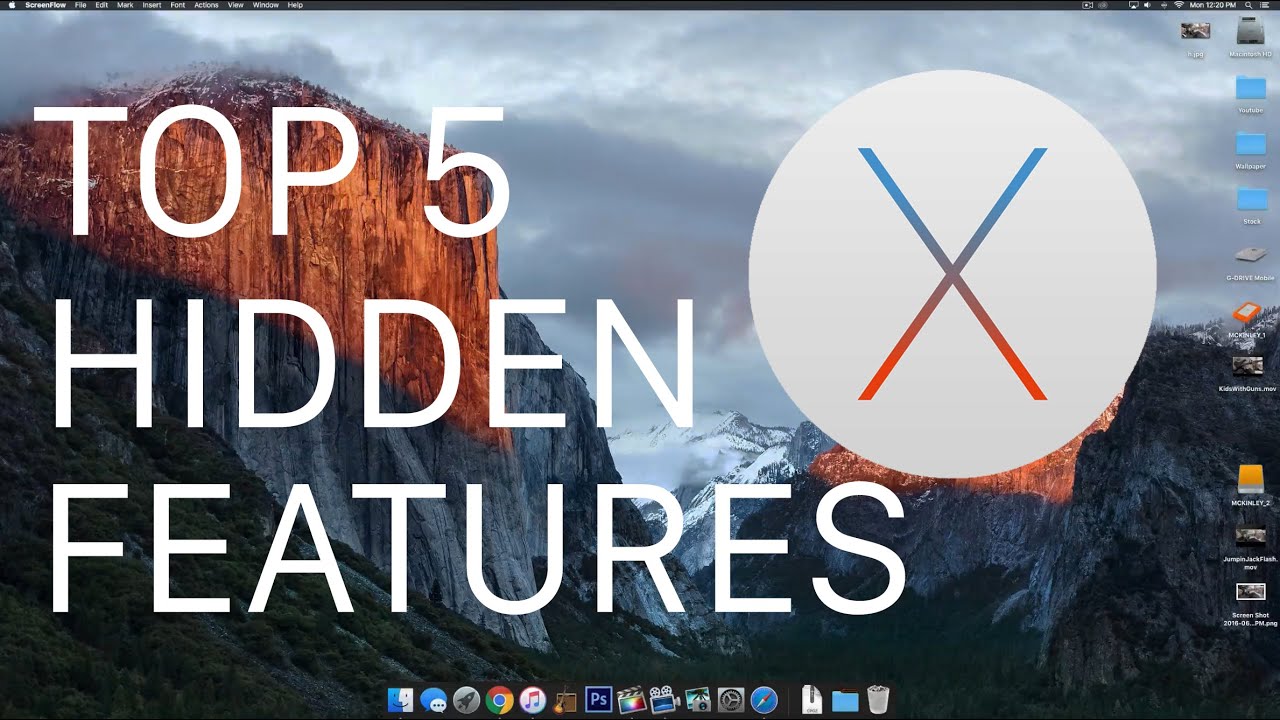The height and width of the screenshot is (720, 1280).
Task: Open Photoshop from the Dock
Action: [x=598, y=700]
